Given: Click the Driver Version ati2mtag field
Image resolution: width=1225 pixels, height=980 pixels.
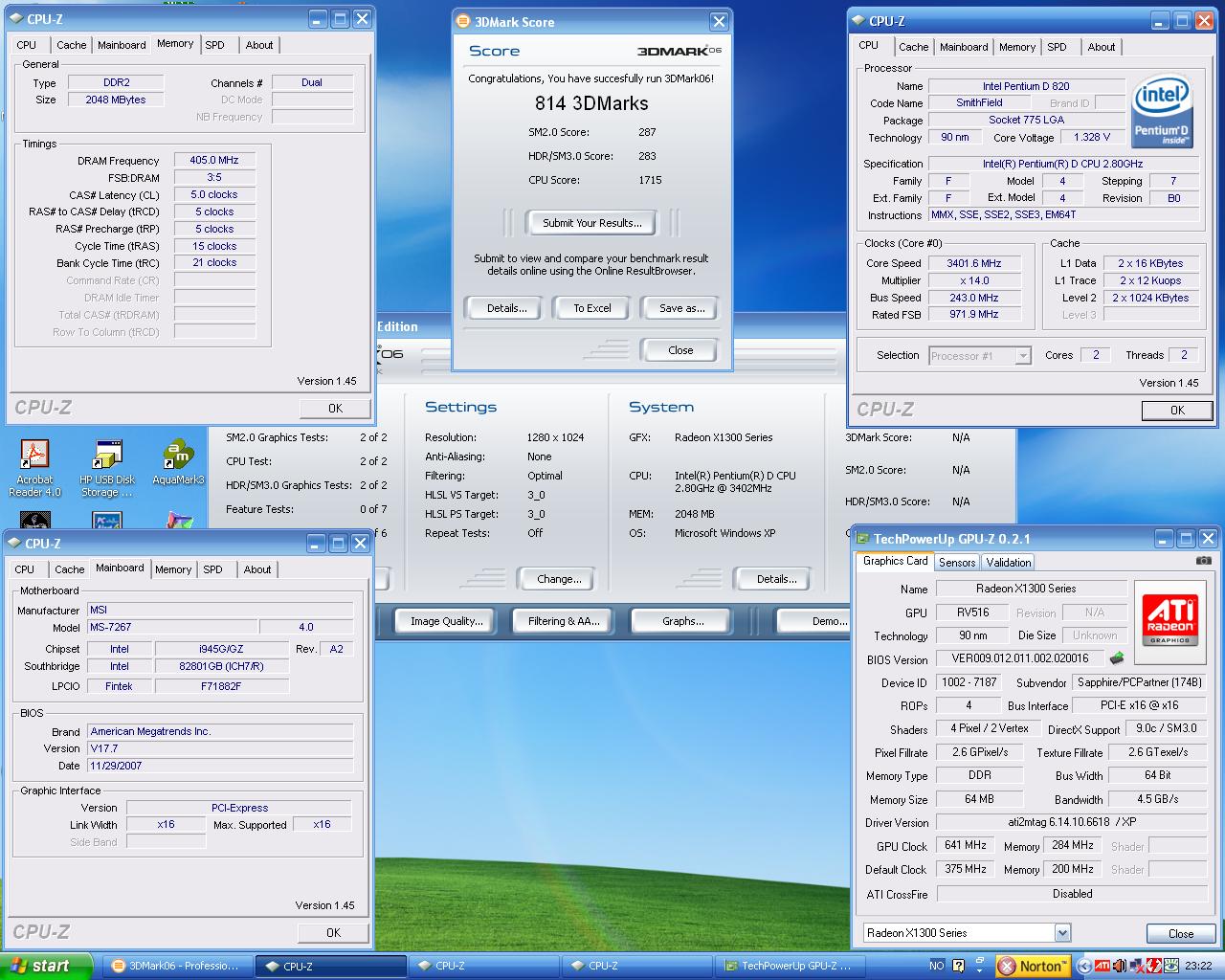Looking at the screenshot, I should coord(1071,822).
